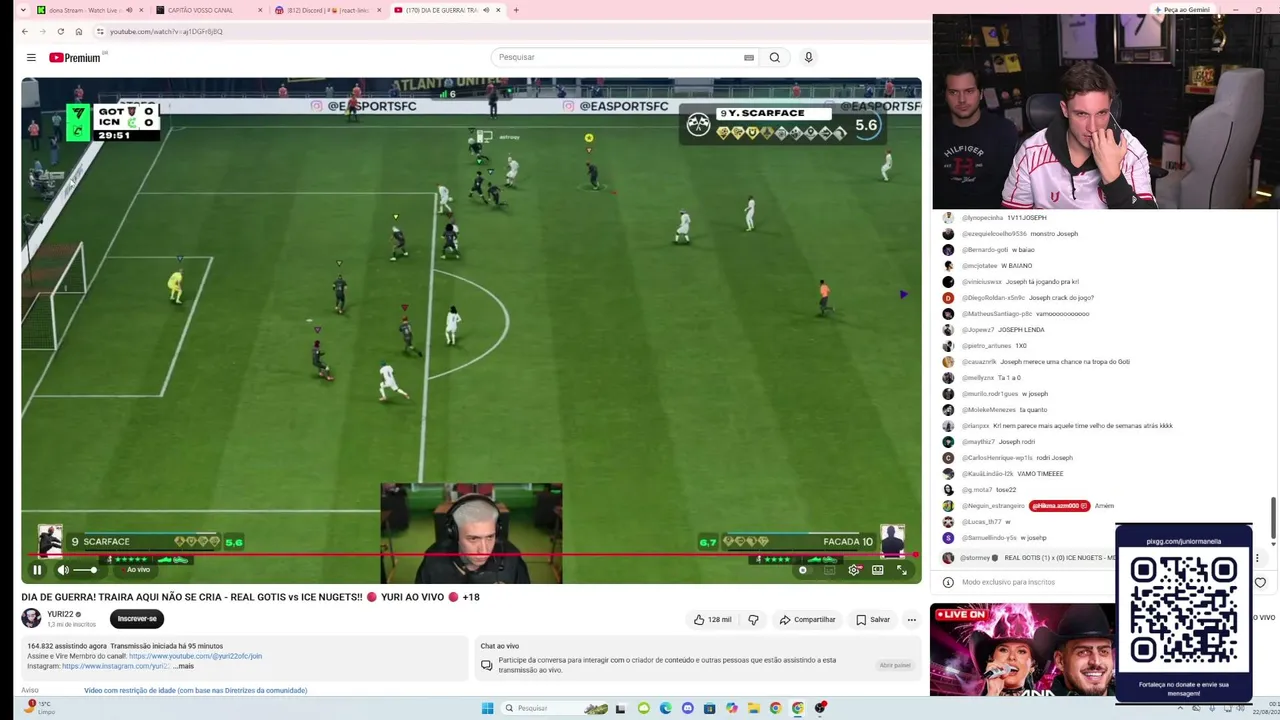Click @Neguin_estrangeiro's chat username
The height and width of the screenshot is (720, 1280).
(x=993, y=506)
